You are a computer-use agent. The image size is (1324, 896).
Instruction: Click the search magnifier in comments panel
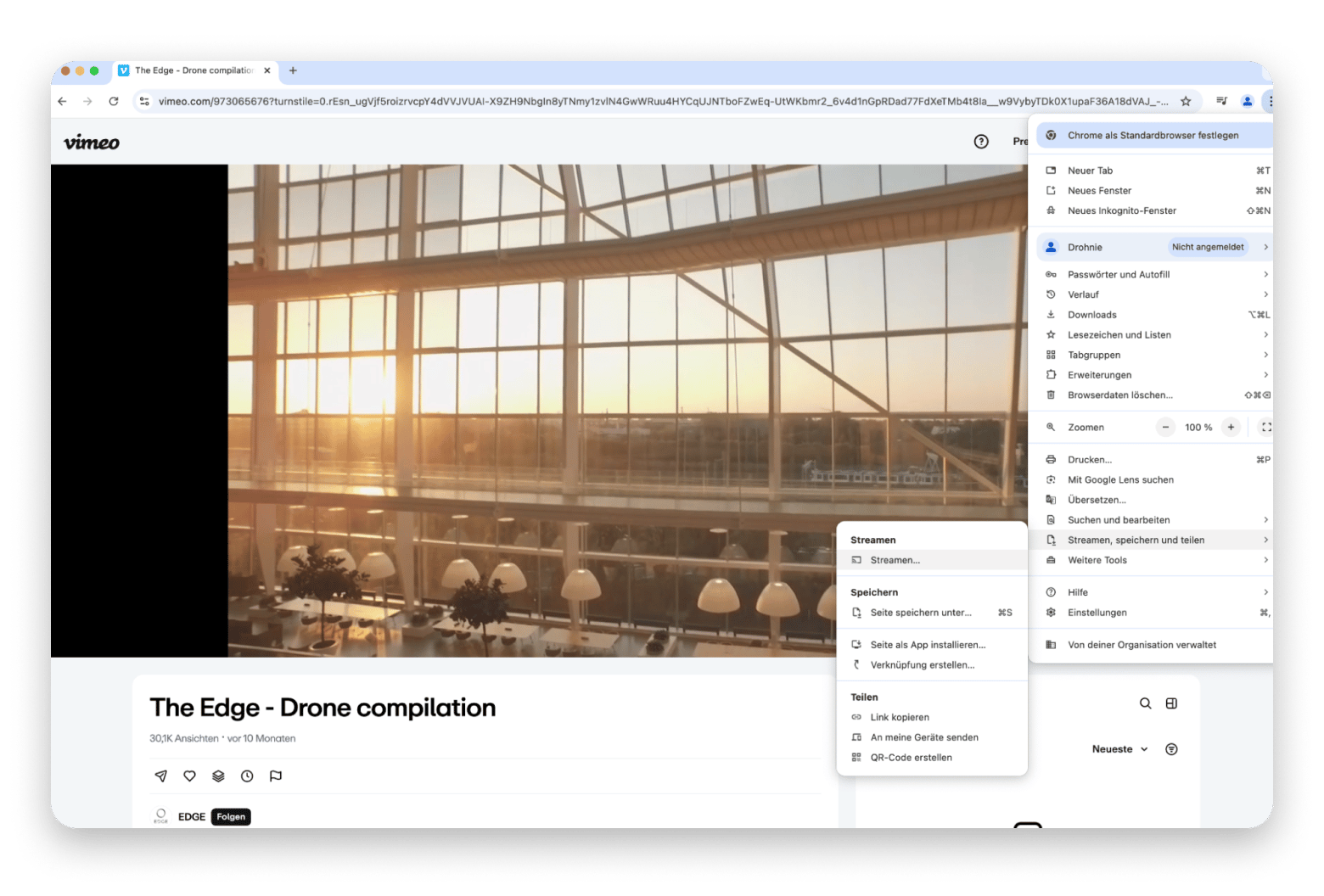[1145, 703]
